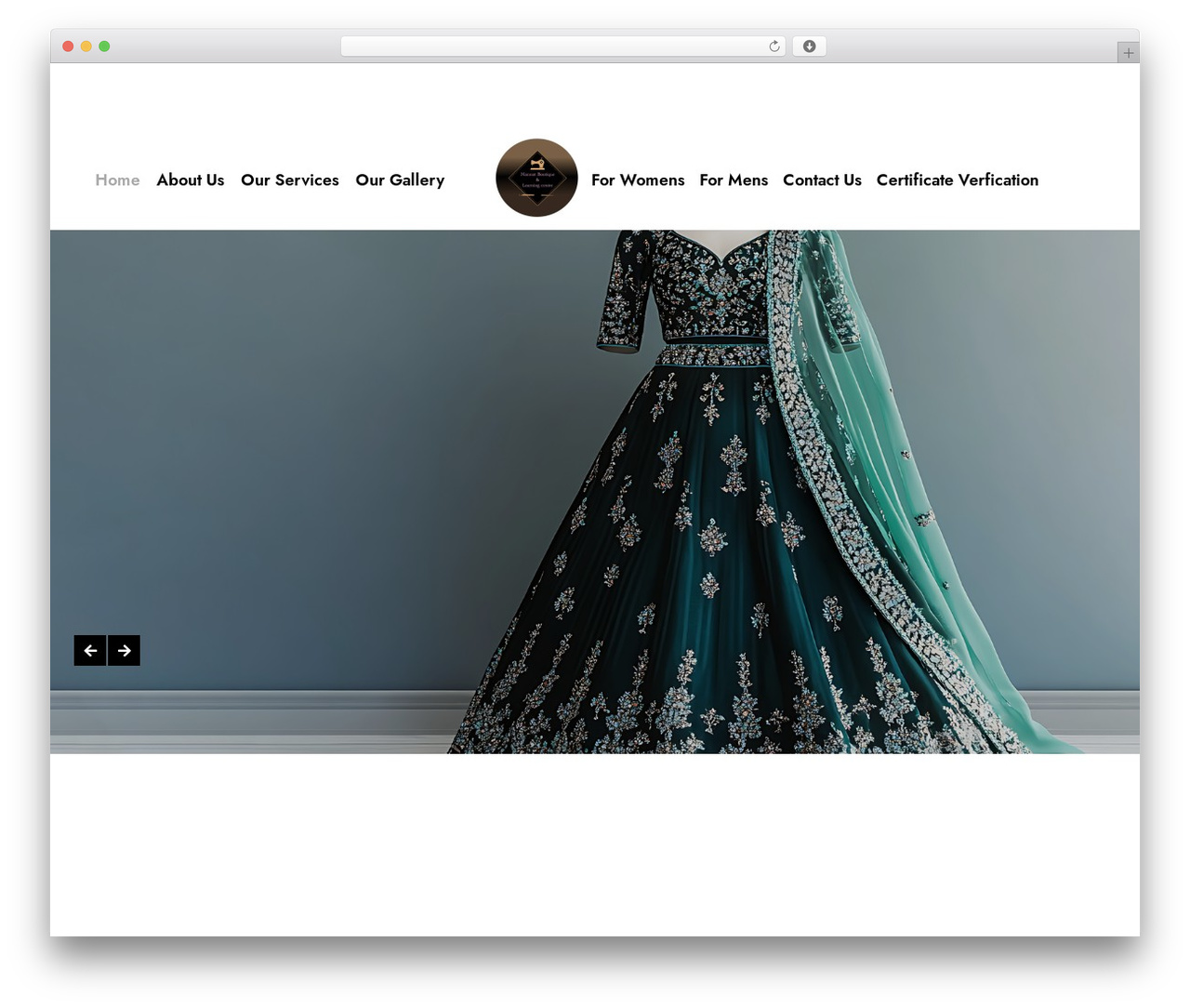The width and height of the screenshot is (1190, 1008).
Task: Close the window with the red button
Action: point(68,46)
